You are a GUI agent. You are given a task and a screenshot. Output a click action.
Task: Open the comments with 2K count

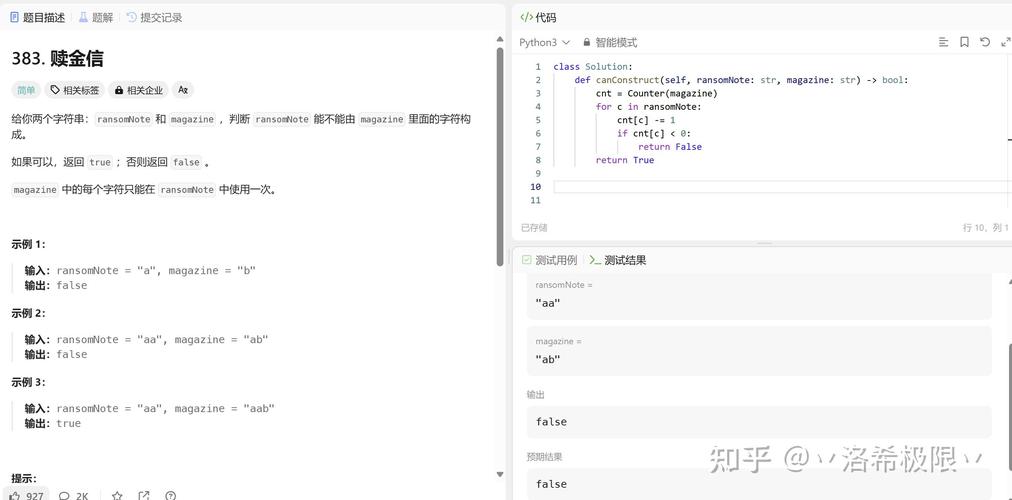click(x=74, y=495)
